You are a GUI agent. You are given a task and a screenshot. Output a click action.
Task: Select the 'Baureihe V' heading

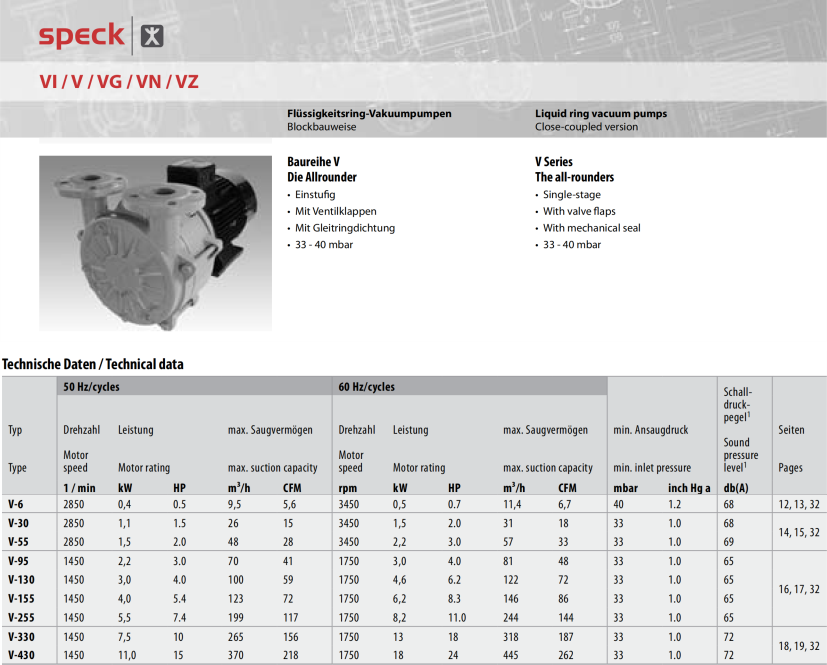[313, 161]
